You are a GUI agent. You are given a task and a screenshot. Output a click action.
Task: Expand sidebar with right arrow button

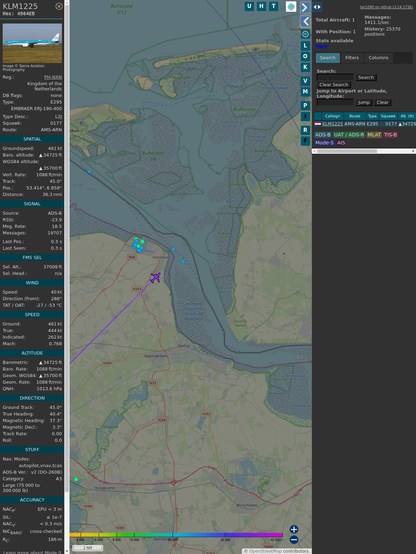[305, 7]
